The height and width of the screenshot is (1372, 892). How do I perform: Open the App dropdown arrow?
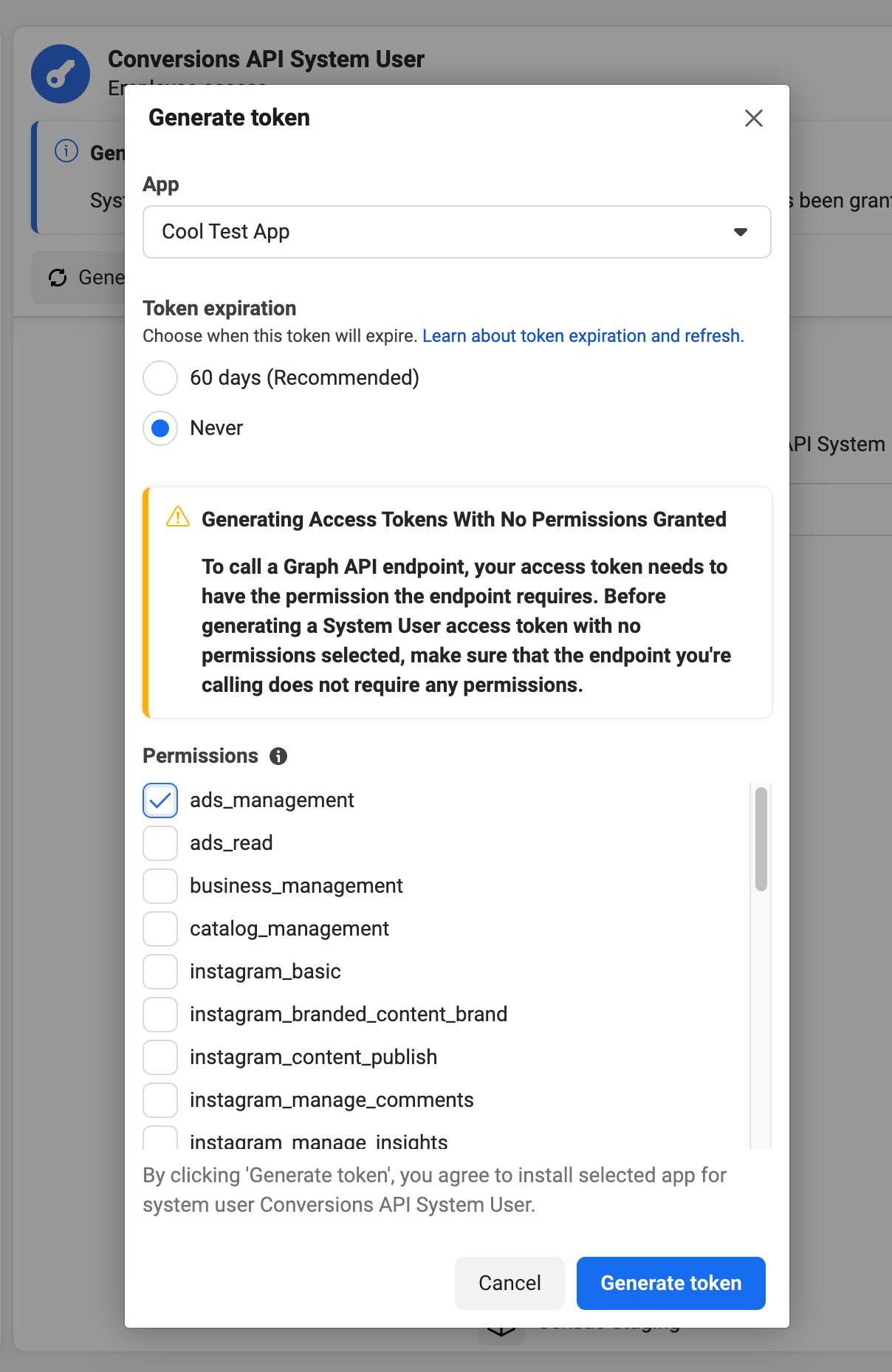point(740,232)
